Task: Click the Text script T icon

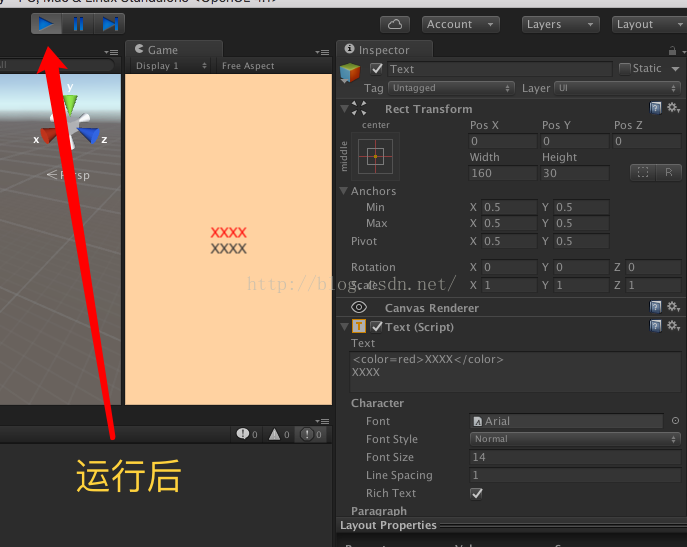Action: [x=359, y=326]
